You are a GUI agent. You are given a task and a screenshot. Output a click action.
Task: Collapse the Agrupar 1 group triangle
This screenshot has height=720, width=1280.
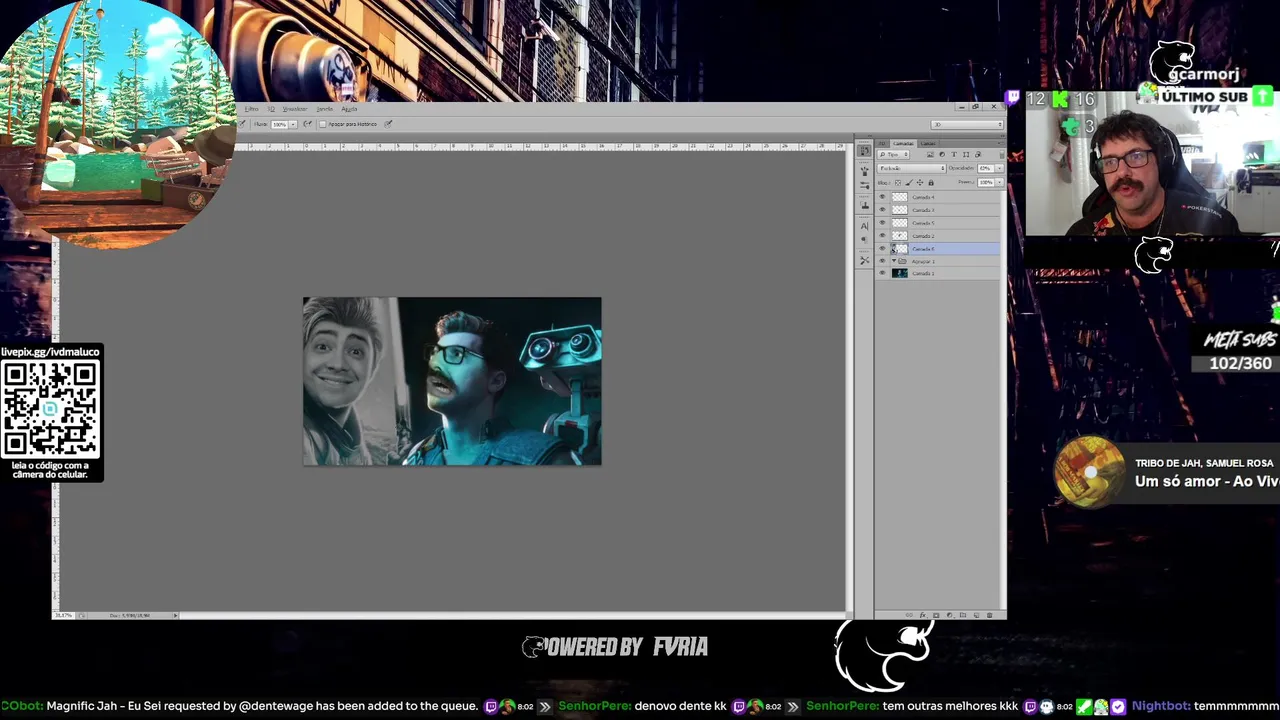point(894,261)
